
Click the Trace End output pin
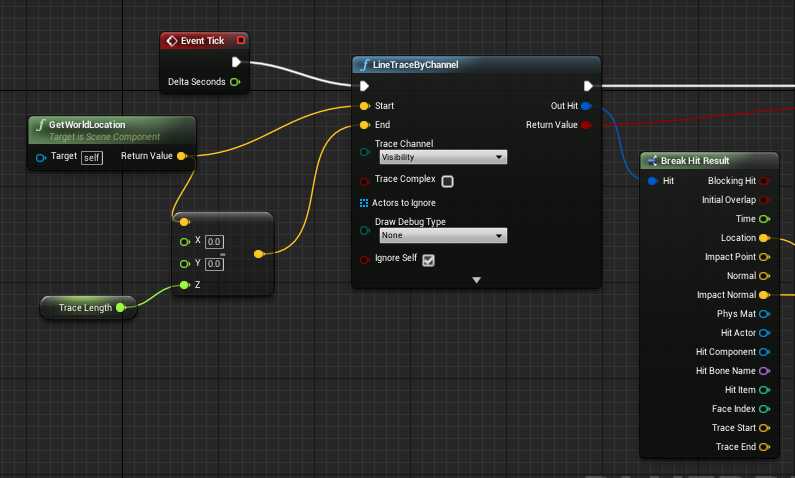click(765, 447)
